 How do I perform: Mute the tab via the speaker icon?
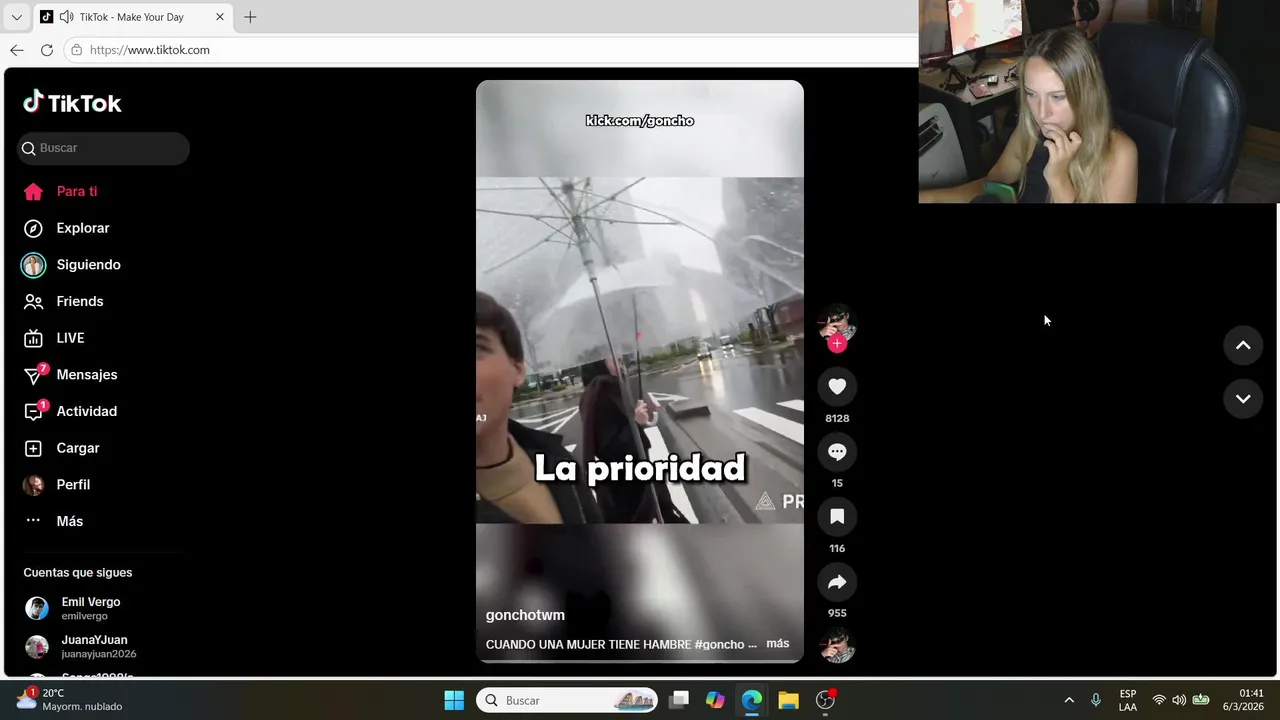pos(66,17)
